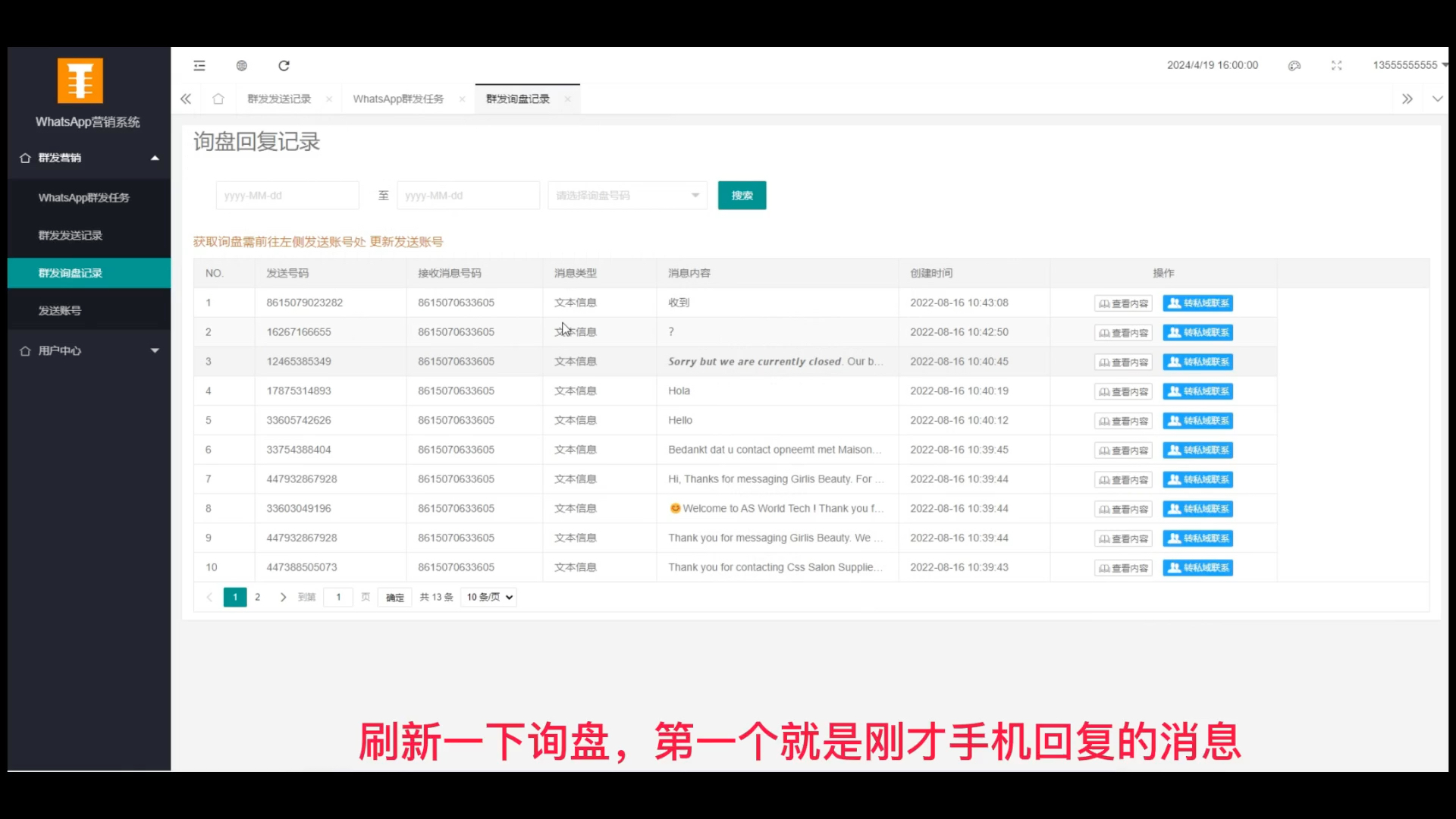Select 10条/页 records per page dropdown
Viewport: 1456px width, 819px height.
coord(489,597)
